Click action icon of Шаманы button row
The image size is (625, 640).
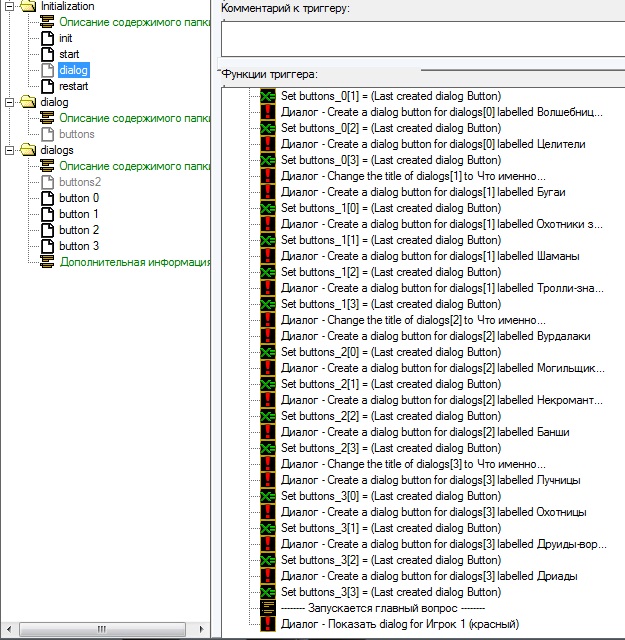tap(268, 256)
